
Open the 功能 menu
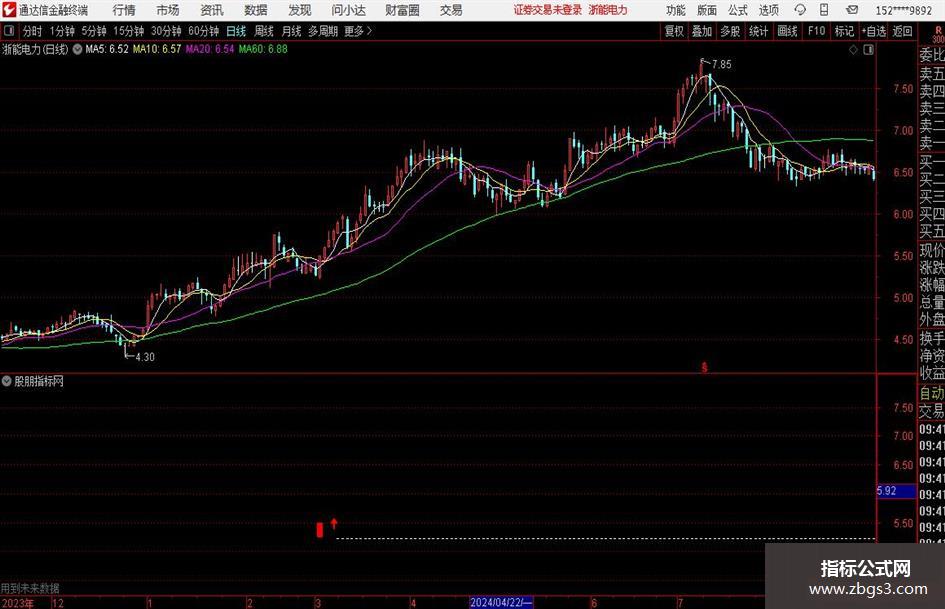pyautogui.click(x=676, y=10)
